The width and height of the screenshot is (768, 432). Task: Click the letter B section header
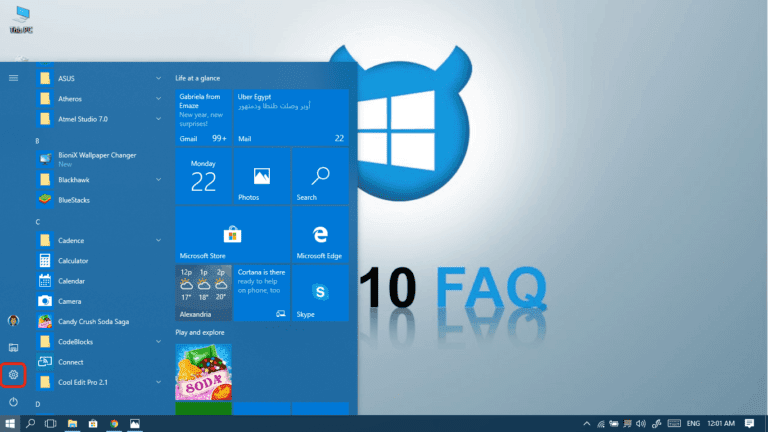[37, 141]
